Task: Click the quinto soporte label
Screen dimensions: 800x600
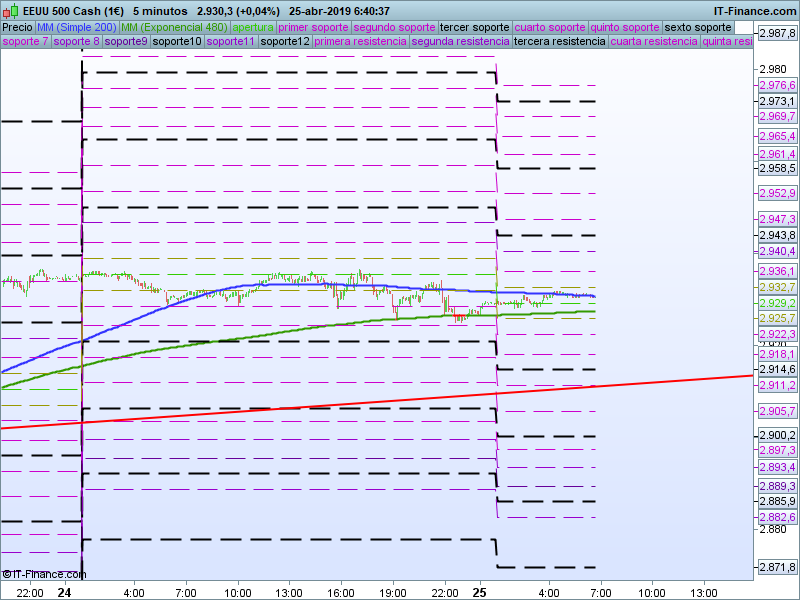Action: [625, 28]
